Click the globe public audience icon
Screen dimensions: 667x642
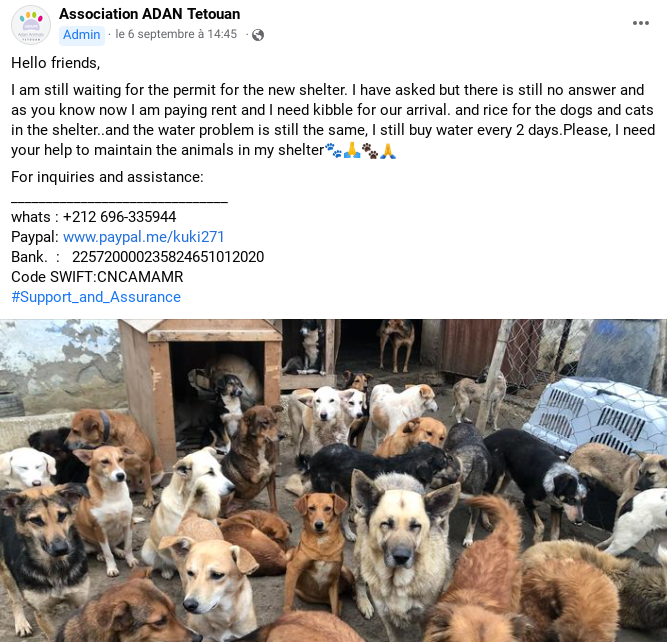[x=258, y=35]
